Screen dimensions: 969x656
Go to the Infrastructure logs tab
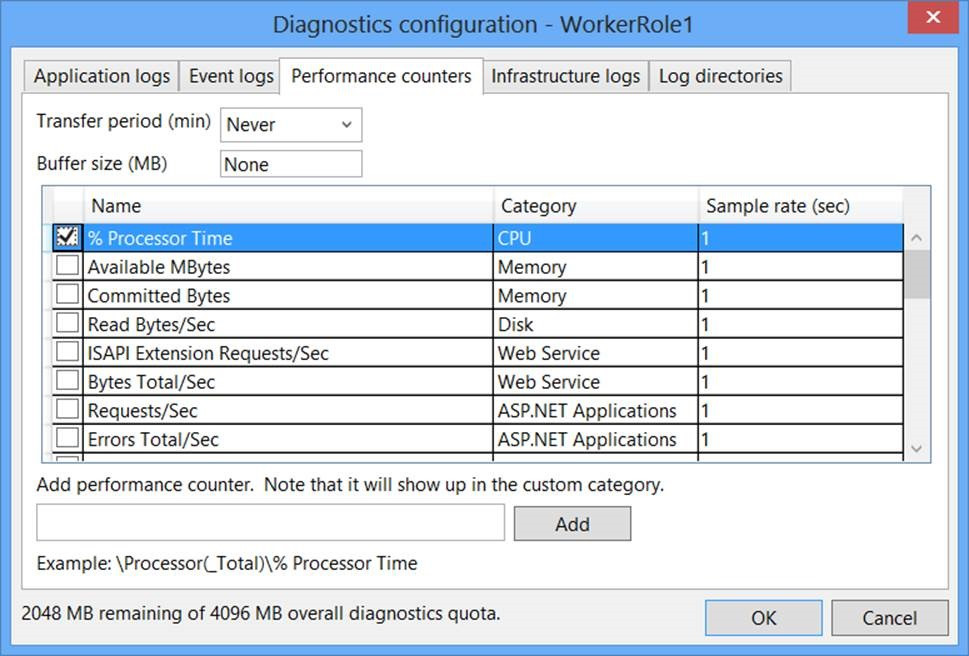coord(565,76)
